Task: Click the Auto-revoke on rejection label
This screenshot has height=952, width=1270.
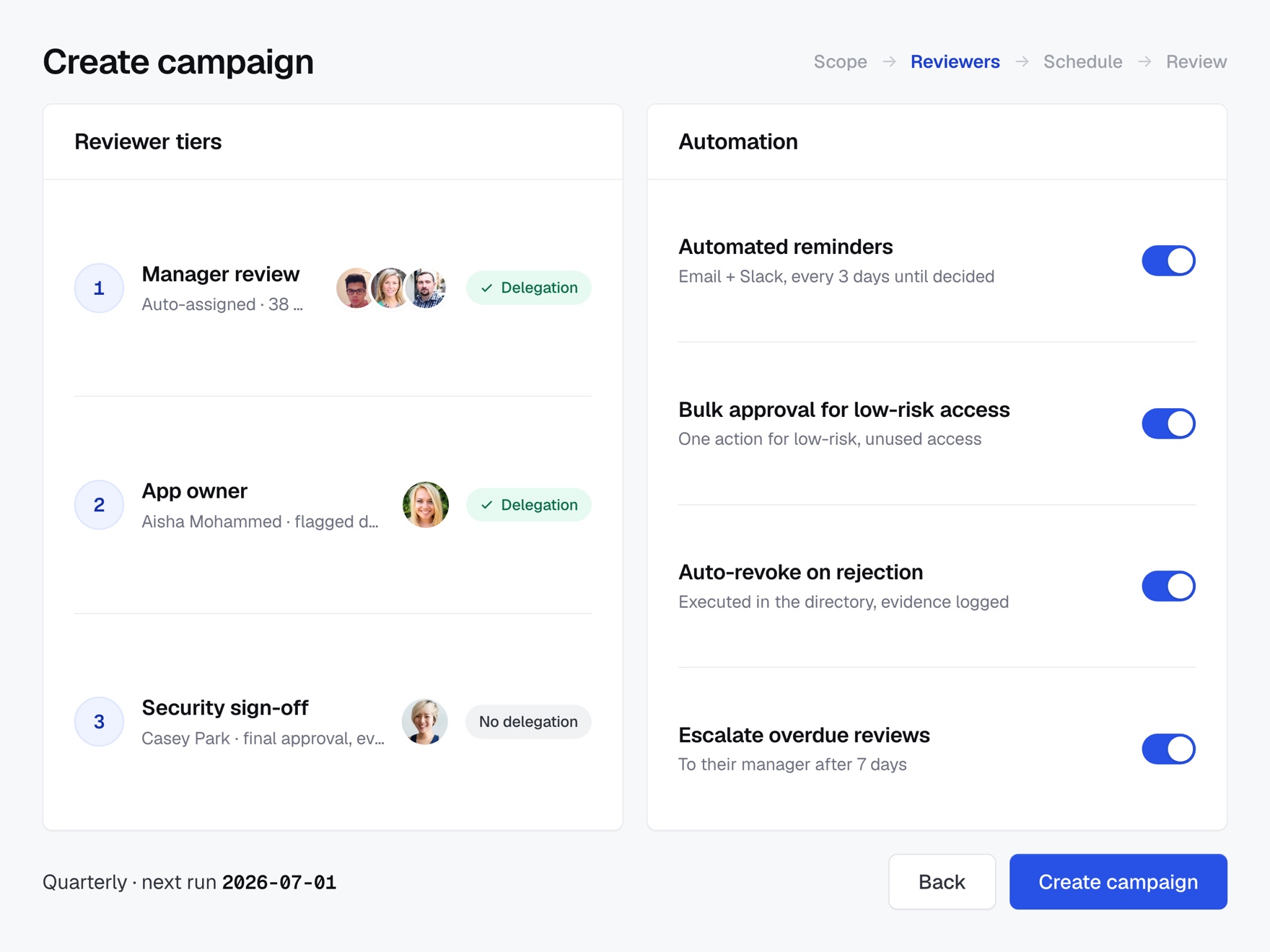Action: (800, 572)
